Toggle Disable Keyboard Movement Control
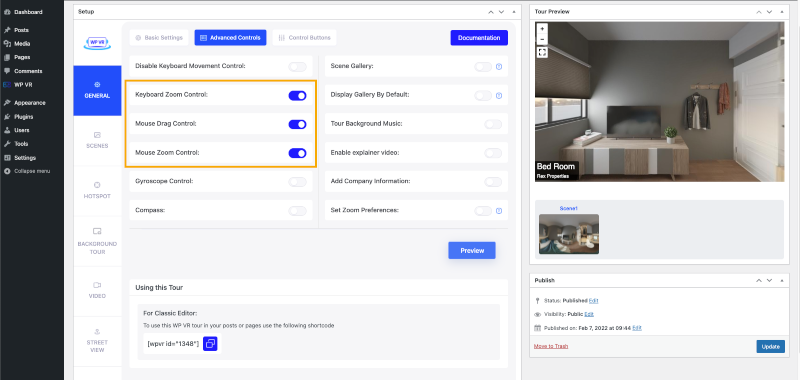800x380 pixels. 297,66
